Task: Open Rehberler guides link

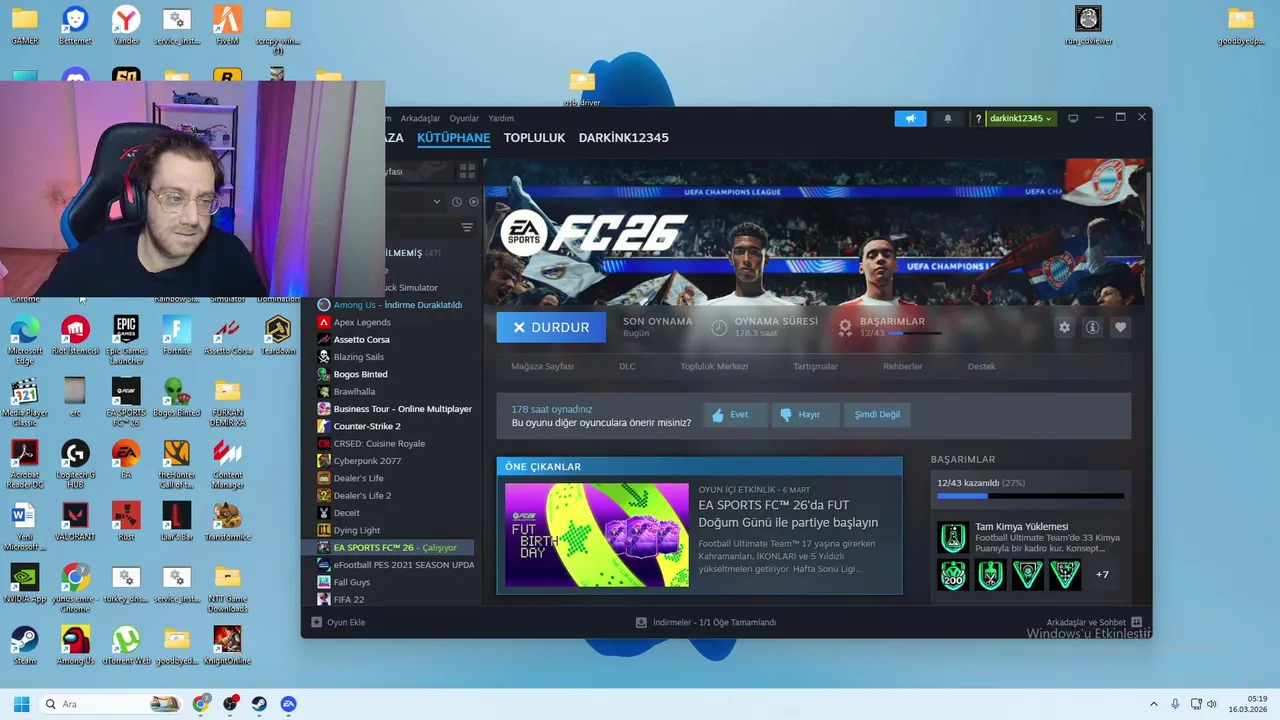Action: pyautogui.click(x=902, y=366)
